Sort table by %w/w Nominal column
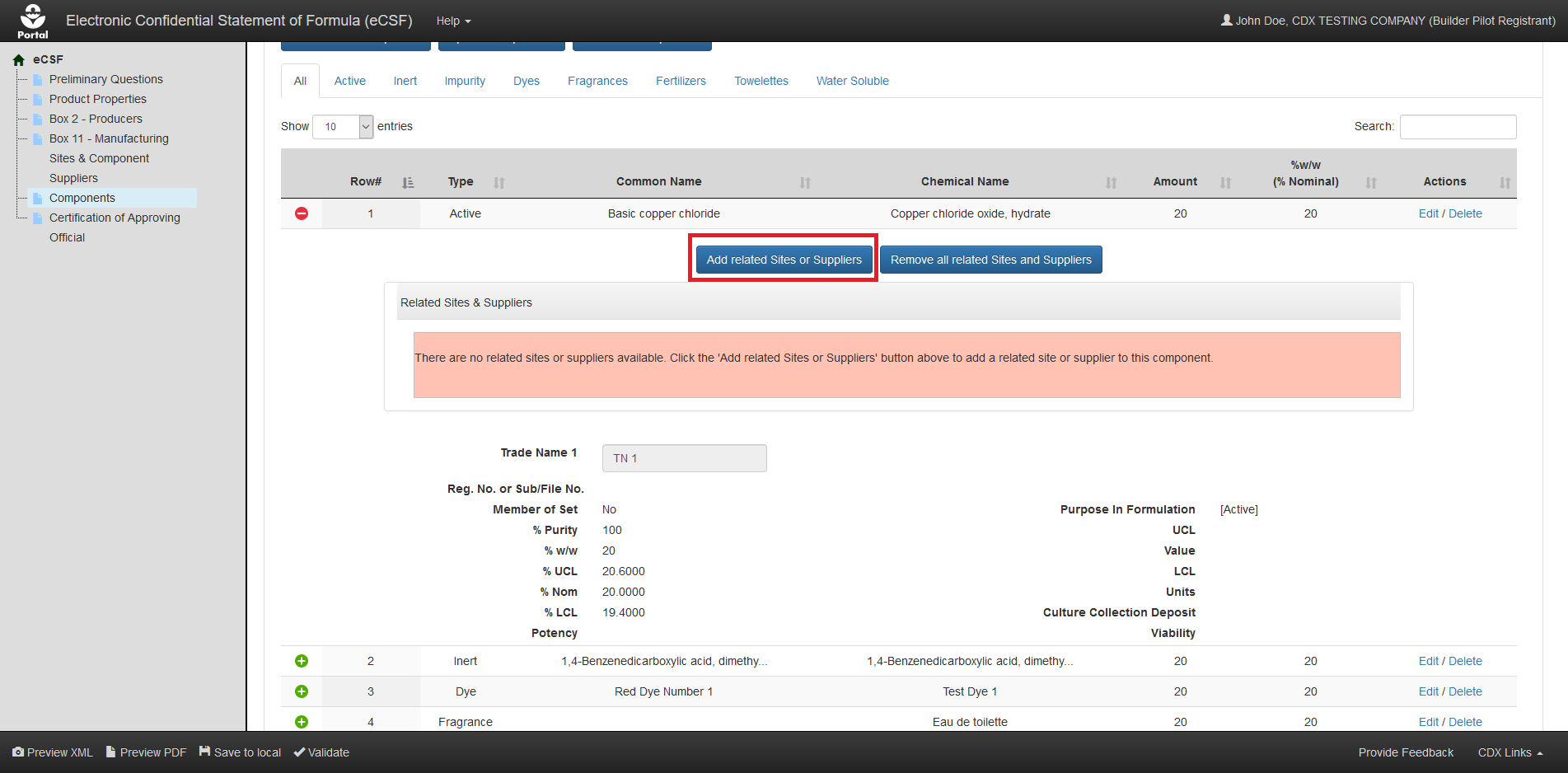The image size is (1568, 773). click(1371, 183)
